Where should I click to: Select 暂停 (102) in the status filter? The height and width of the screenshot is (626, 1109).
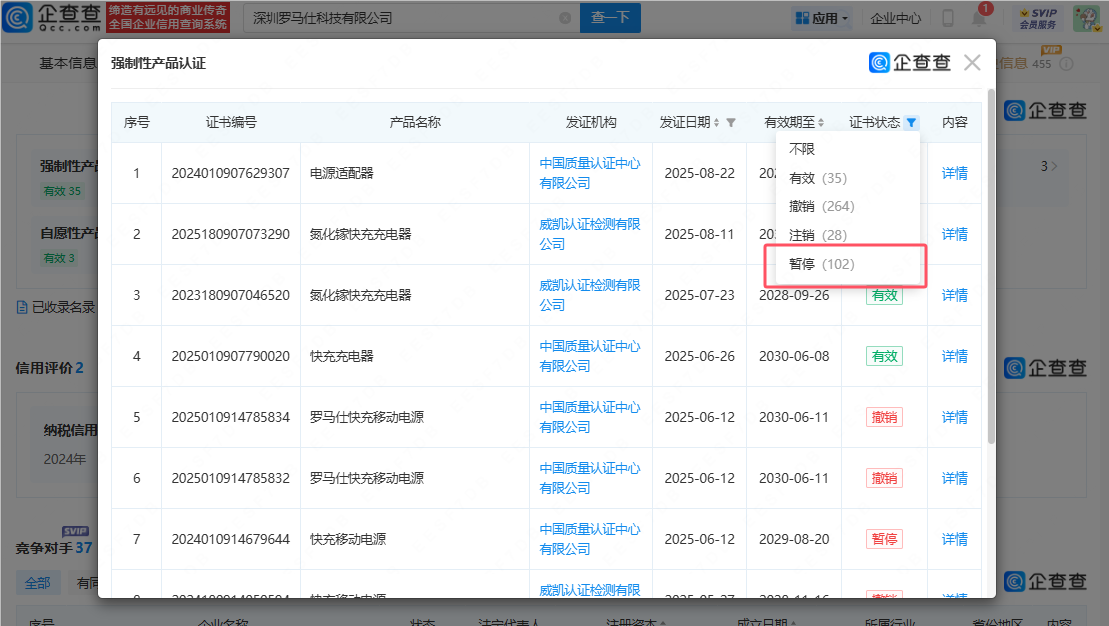[x=821, y=264]
